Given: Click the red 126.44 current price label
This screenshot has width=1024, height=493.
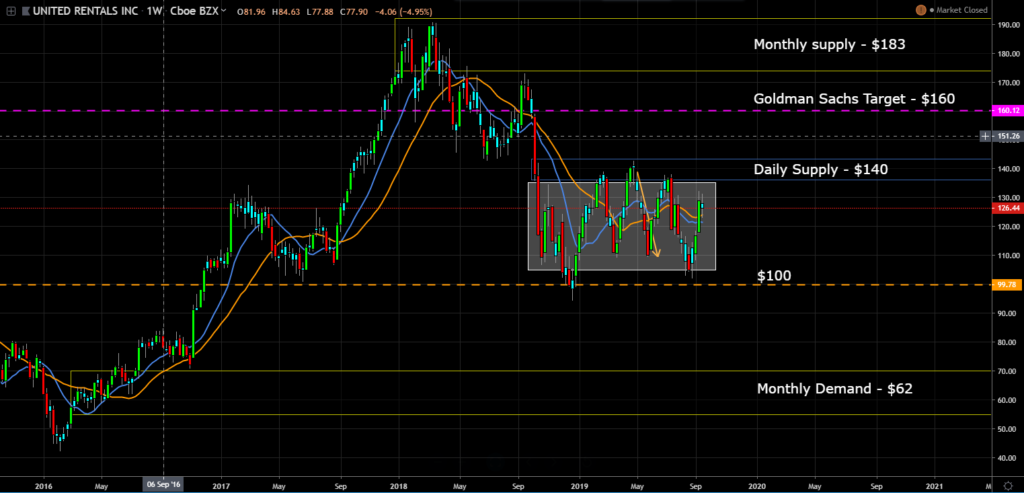Looking at the screenshot, I should 1006,208.
